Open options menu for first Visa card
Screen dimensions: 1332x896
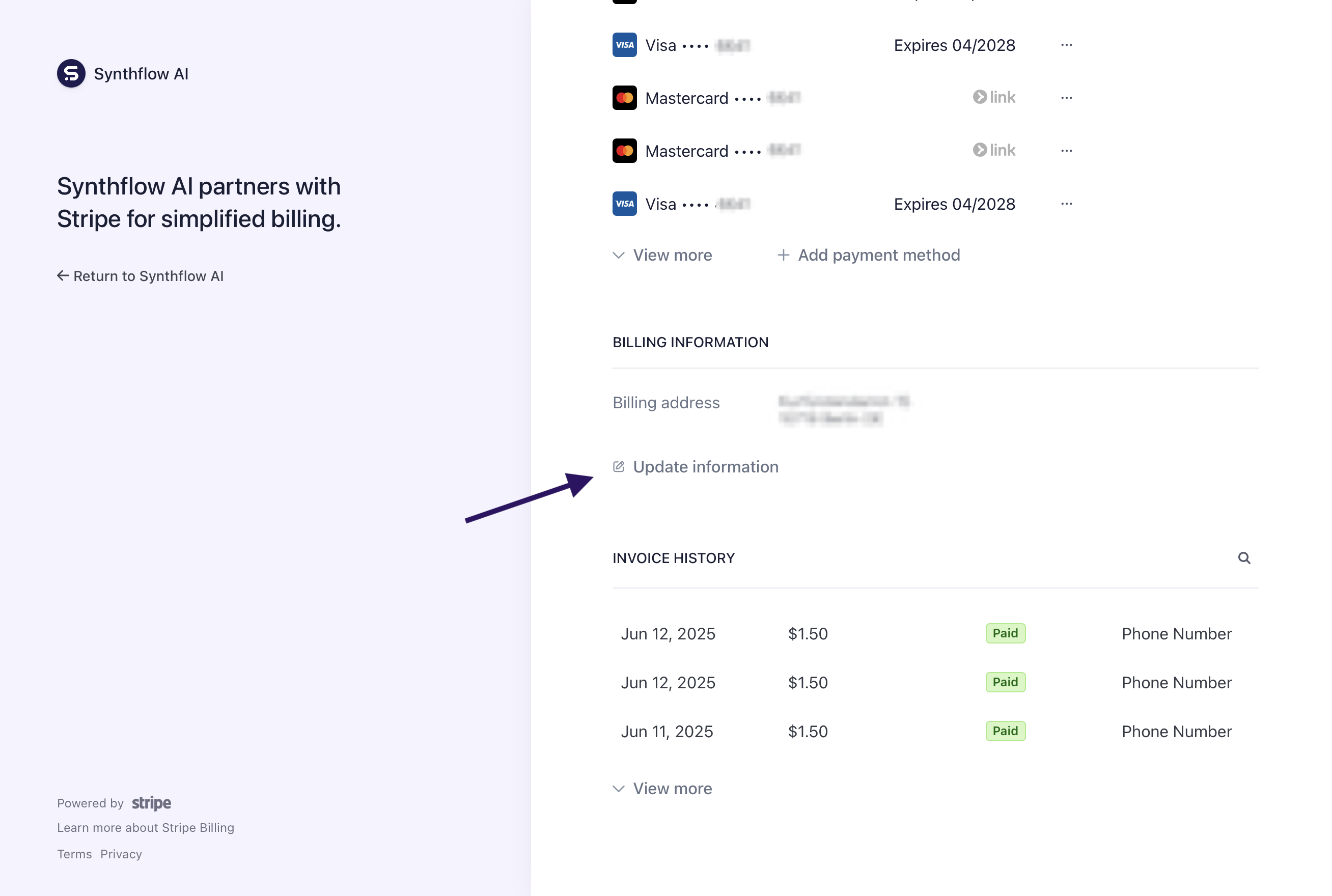[1066, 45]
